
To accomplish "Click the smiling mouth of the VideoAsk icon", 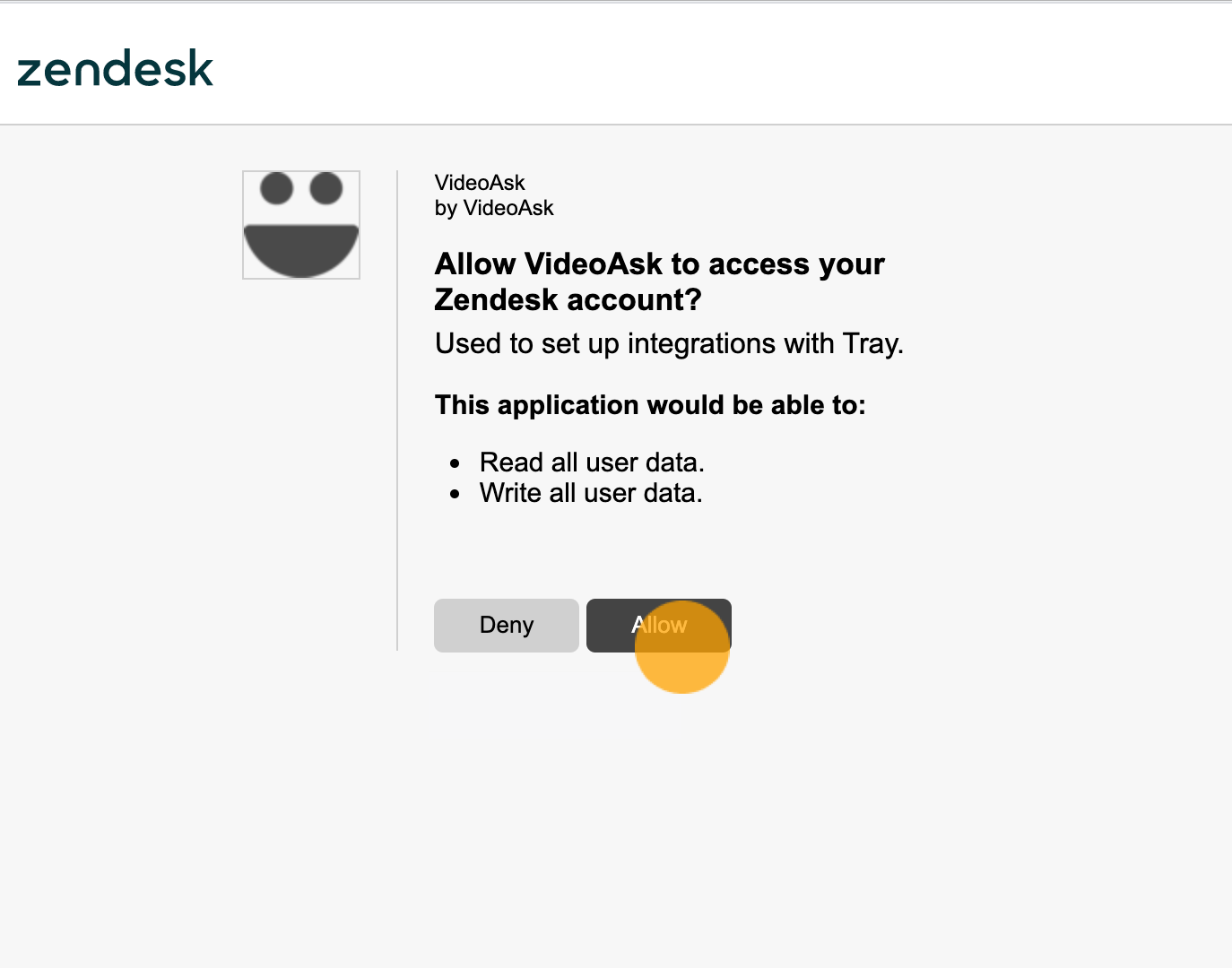I will pyautogui.click(x=301, y=250).
